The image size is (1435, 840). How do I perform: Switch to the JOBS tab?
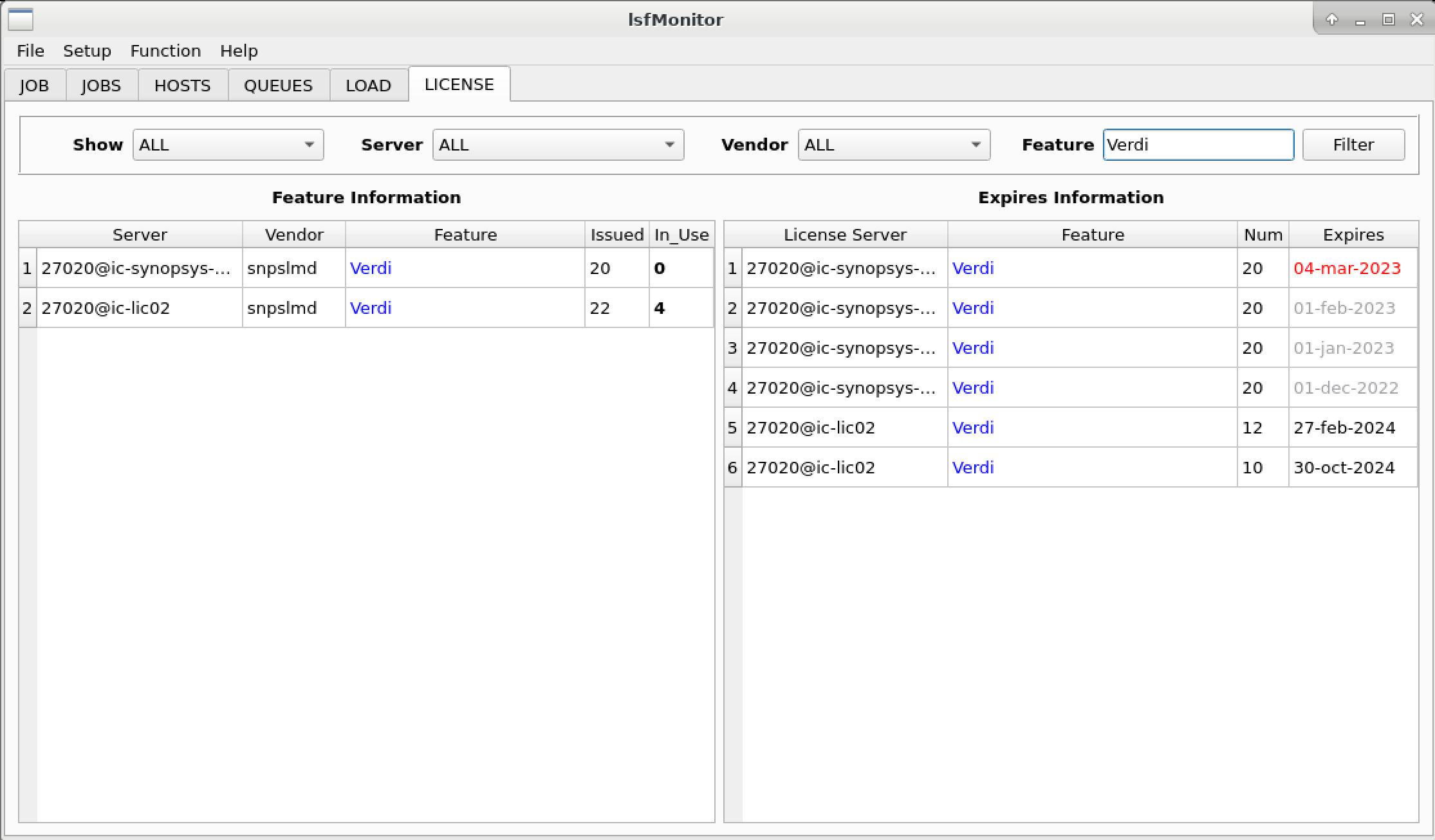101,85
